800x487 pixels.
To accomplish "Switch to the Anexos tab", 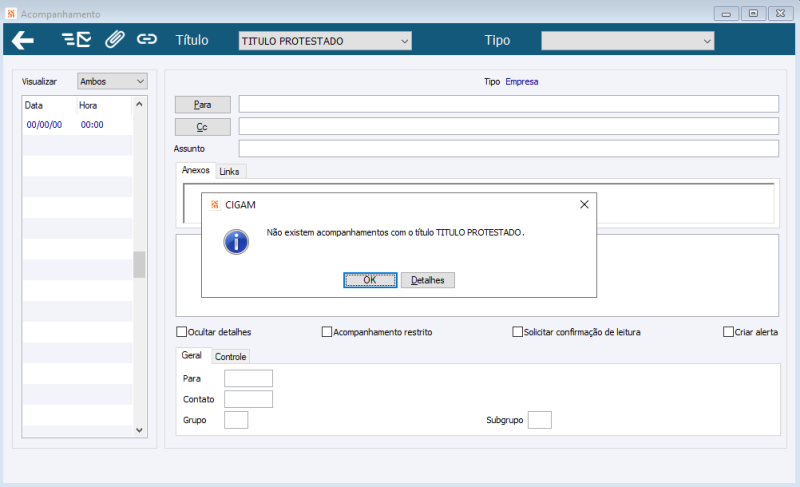I will point(195,170).
